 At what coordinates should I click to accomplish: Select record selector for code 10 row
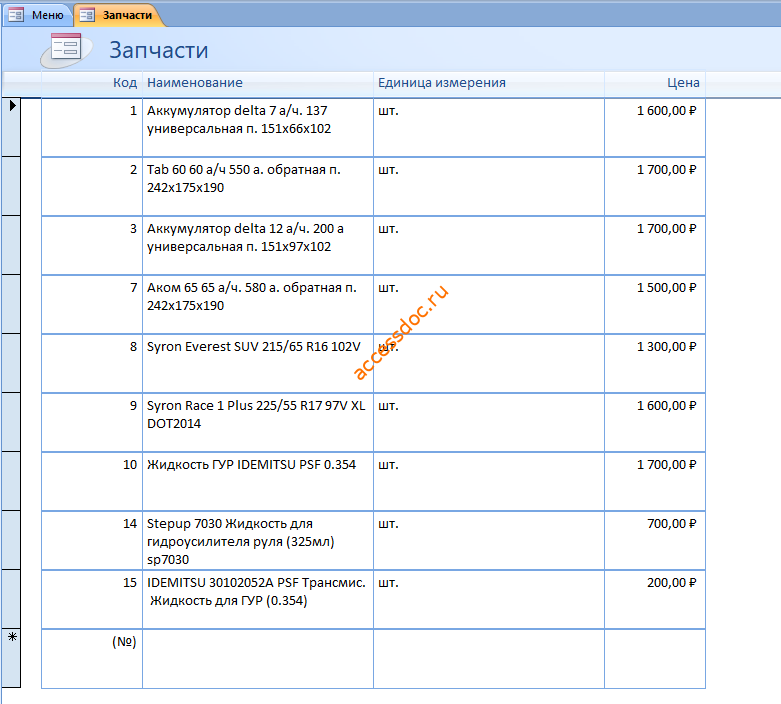pyautogui.click(x=11, y=481)
